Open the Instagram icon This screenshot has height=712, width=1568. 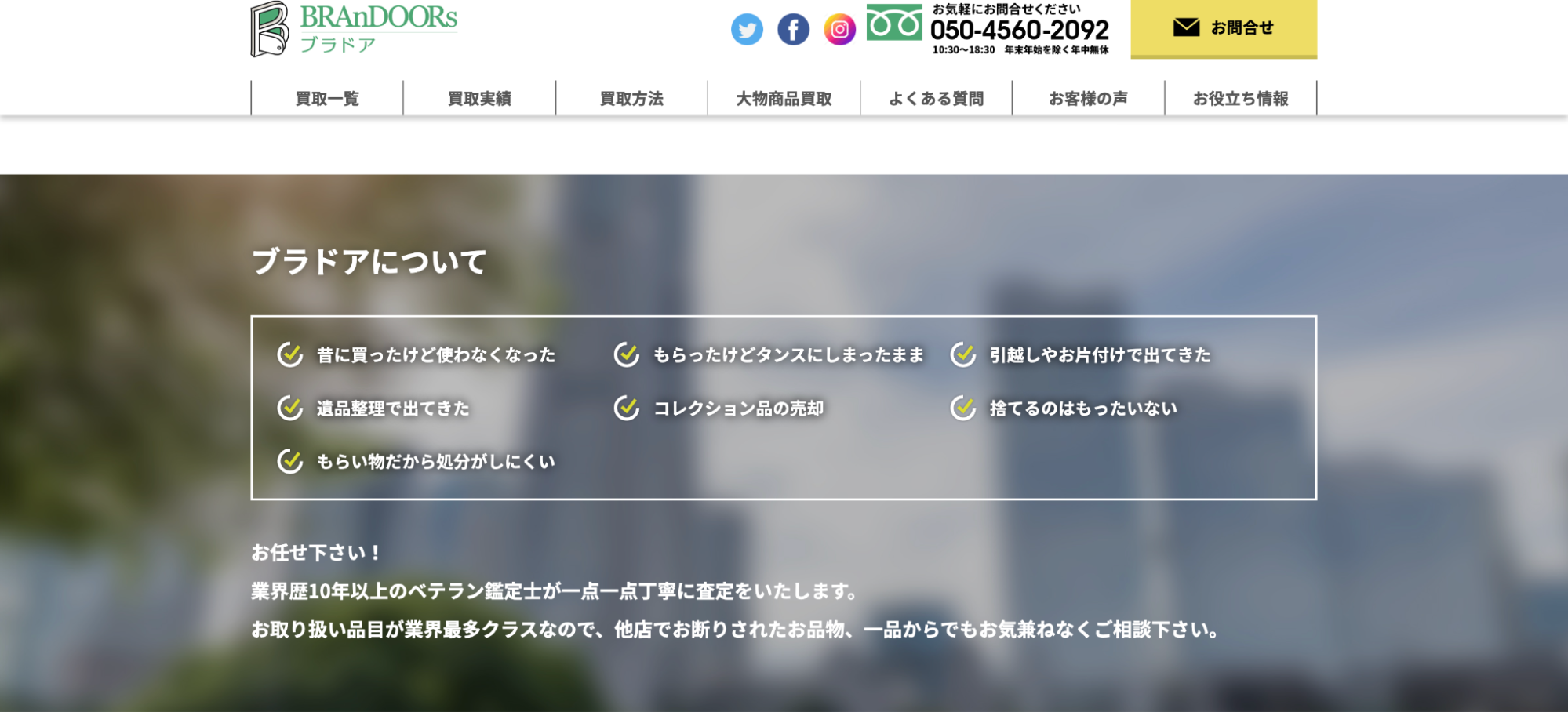[x=839, y=30]
